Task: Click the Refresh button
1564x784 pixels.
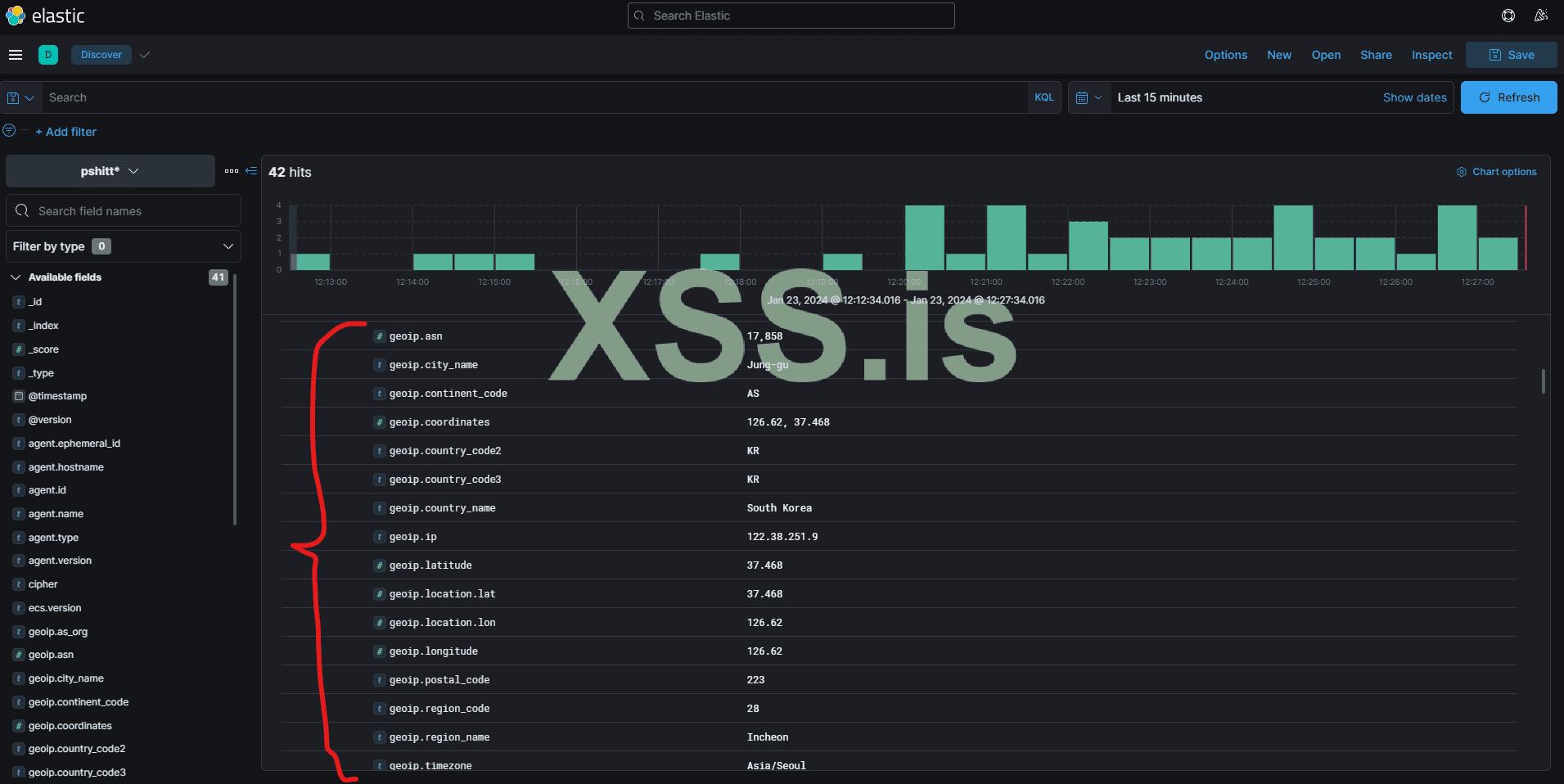Action: click(x=1508, y=97)
